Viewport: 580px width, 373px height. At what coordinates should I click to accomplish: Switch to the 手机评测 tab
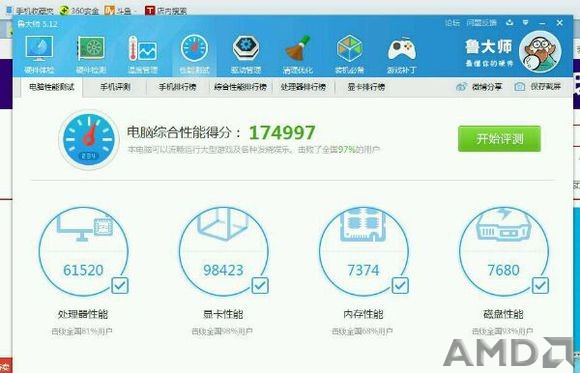pyautogui.click(x=115, y=87)
